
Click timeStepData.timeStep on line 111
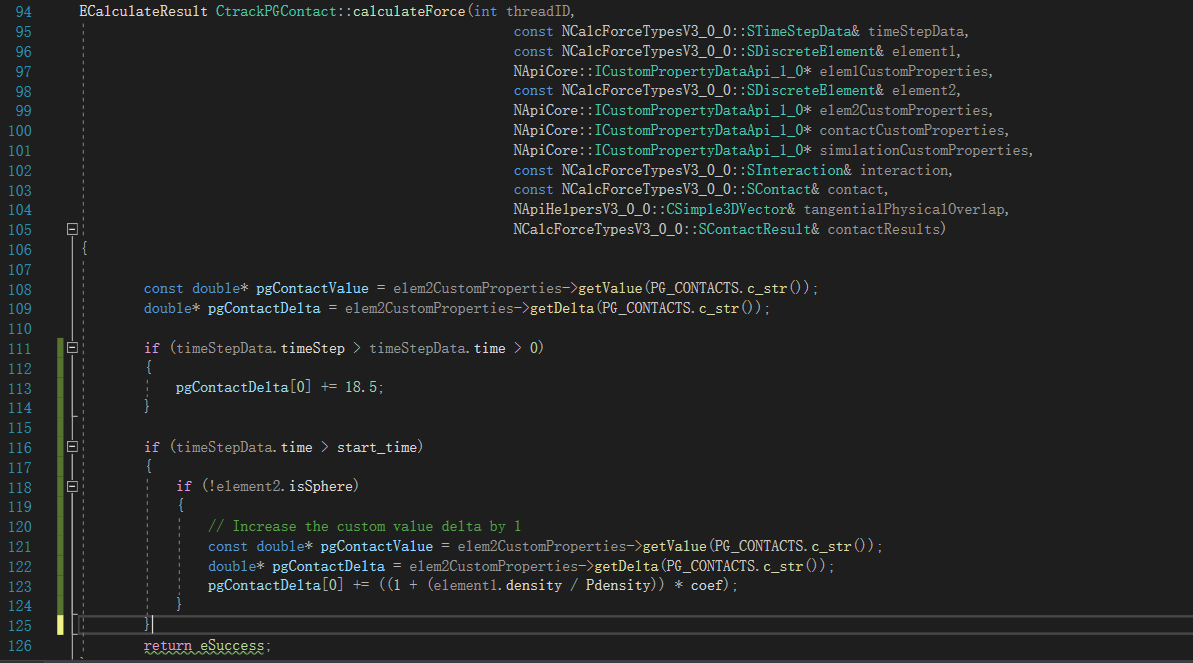coord(260,348)
